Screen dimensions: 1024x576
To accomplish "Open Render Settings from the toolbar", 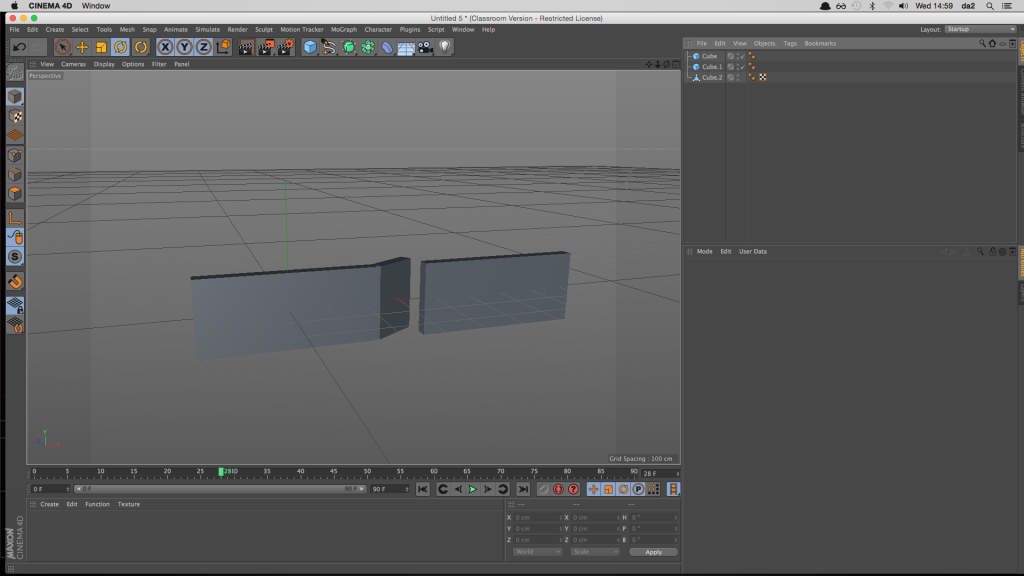I will [x=286, y=46].
